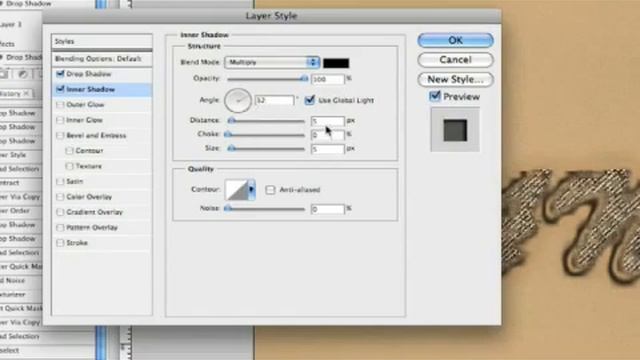Check the Anti-aliased option

(x=270, y=190)
